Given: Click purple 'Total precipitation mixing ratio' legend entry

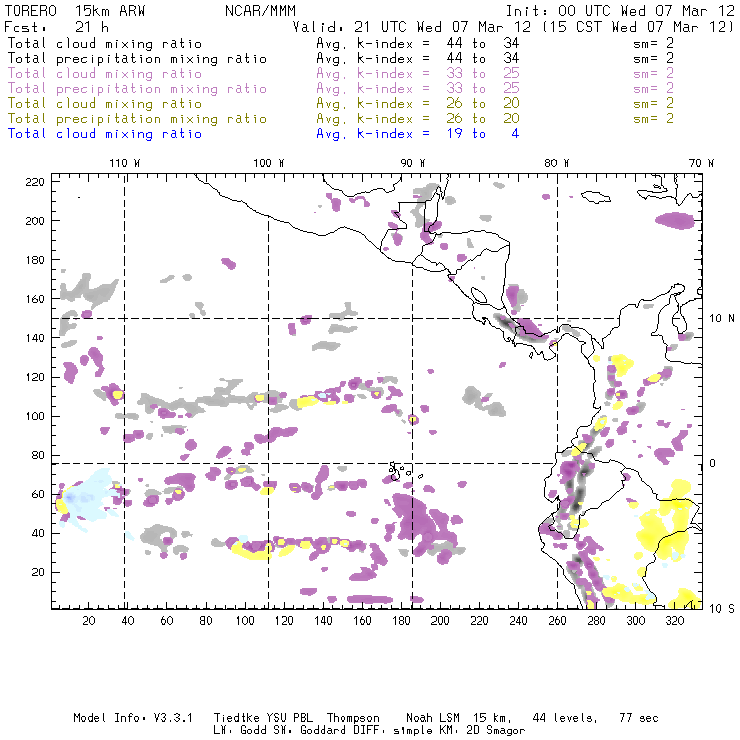Looking at the screenshot, I should click(137, 89).
